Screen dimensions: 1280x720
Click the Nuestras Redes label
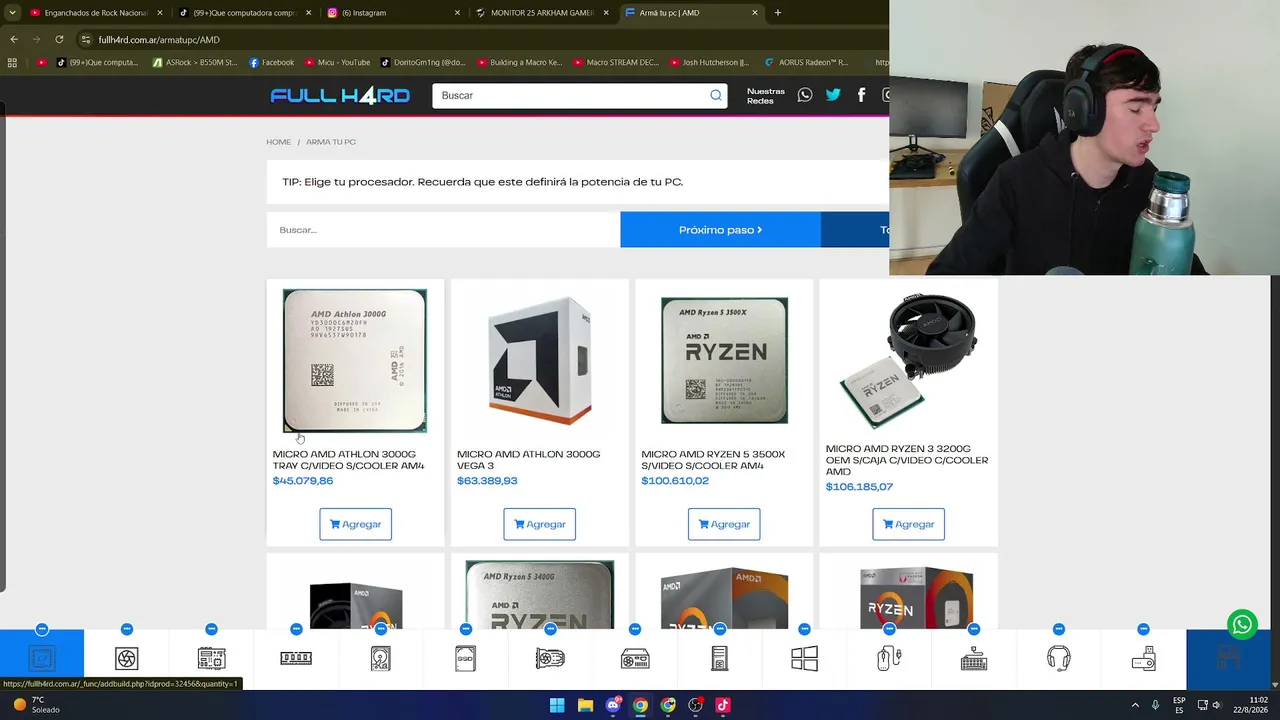(766, 96)
